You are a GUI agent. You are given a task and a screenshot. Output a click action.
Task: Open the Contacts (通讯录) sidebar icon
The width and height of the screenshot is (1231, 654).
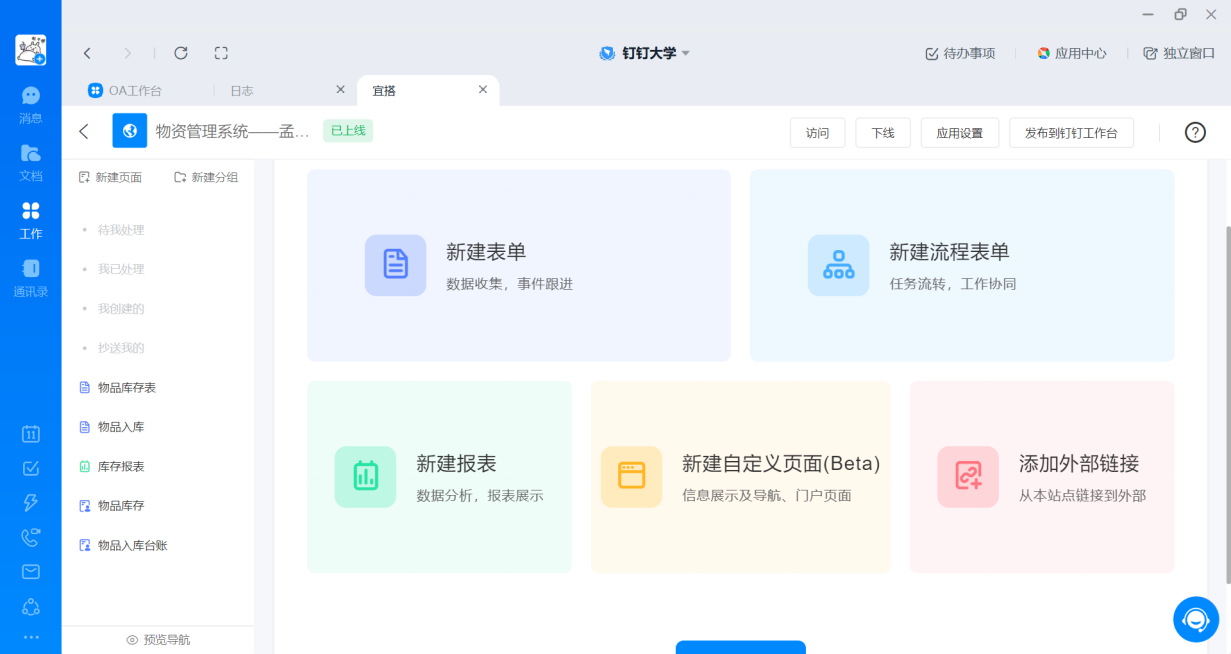click(x=31, y=277)
